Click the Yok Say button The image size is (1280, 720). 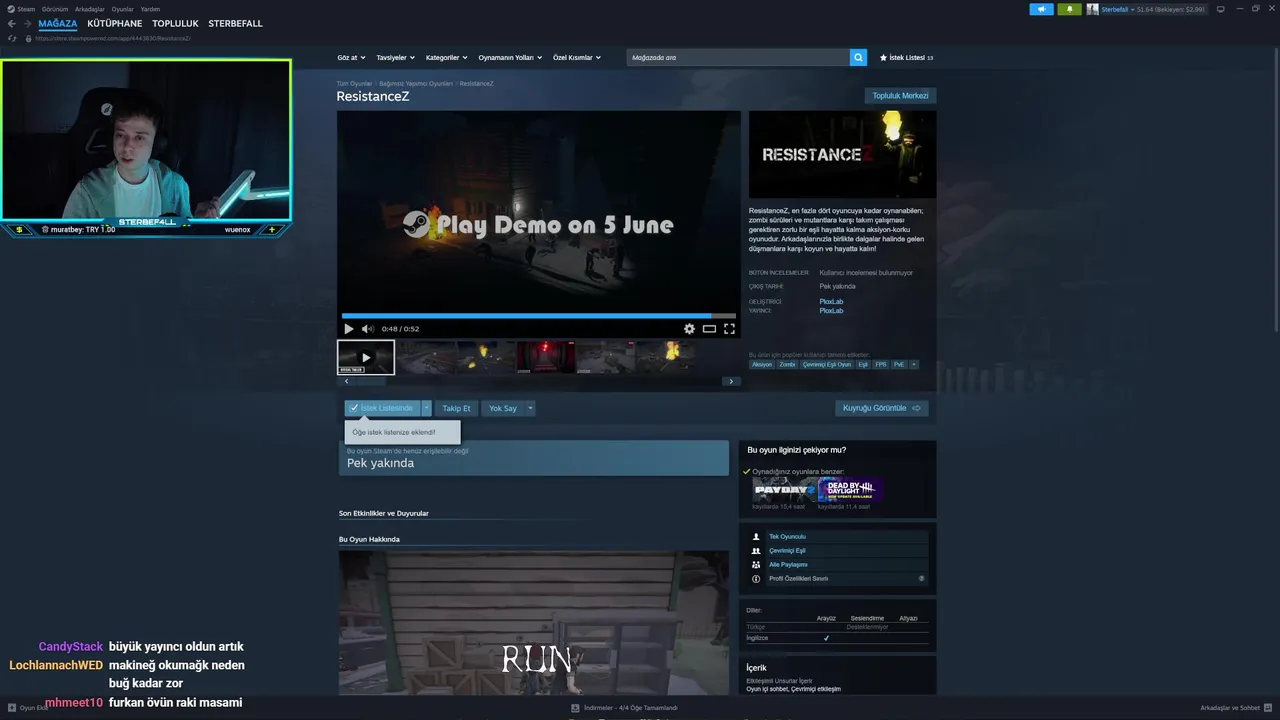pyautogui.click(x=503, y=408)
